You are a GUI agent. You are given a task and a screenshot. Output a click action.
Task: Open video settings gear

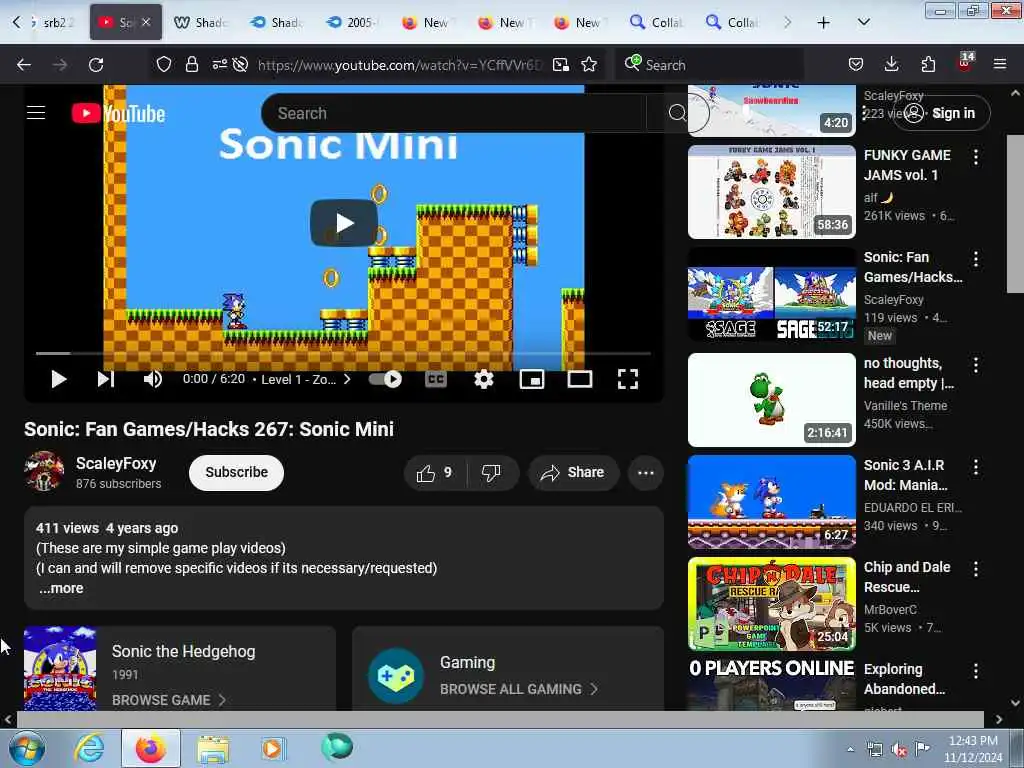[x=483, y=379]
